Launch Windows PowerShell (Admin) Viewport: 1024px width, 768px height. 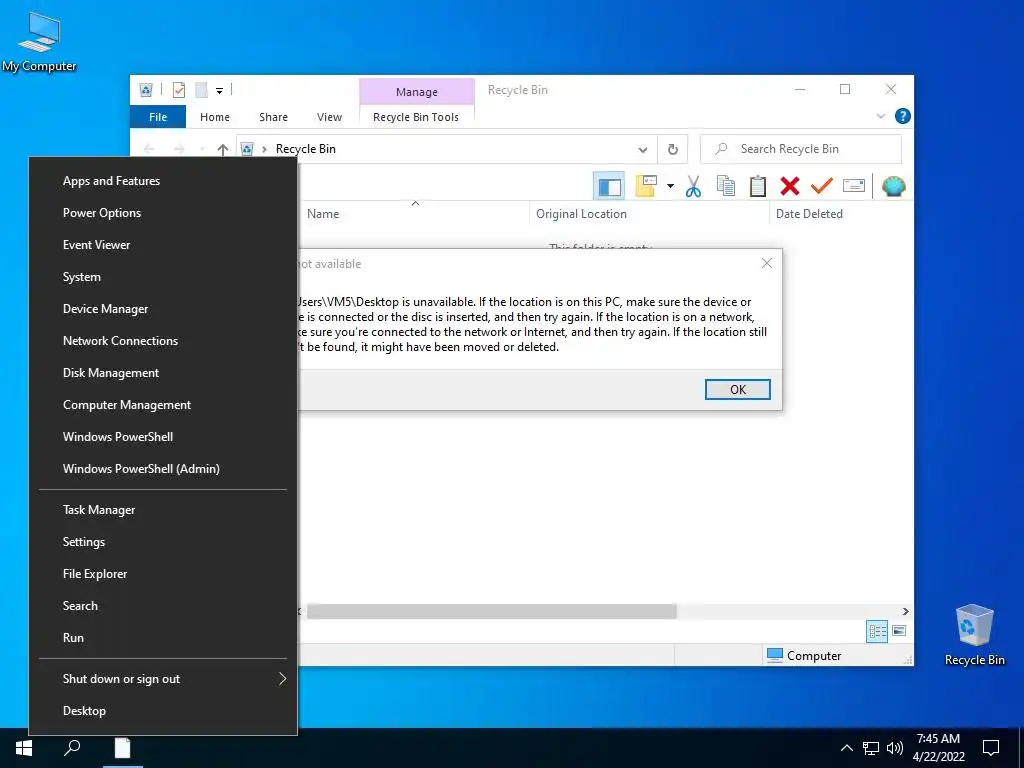click(163, 469)
